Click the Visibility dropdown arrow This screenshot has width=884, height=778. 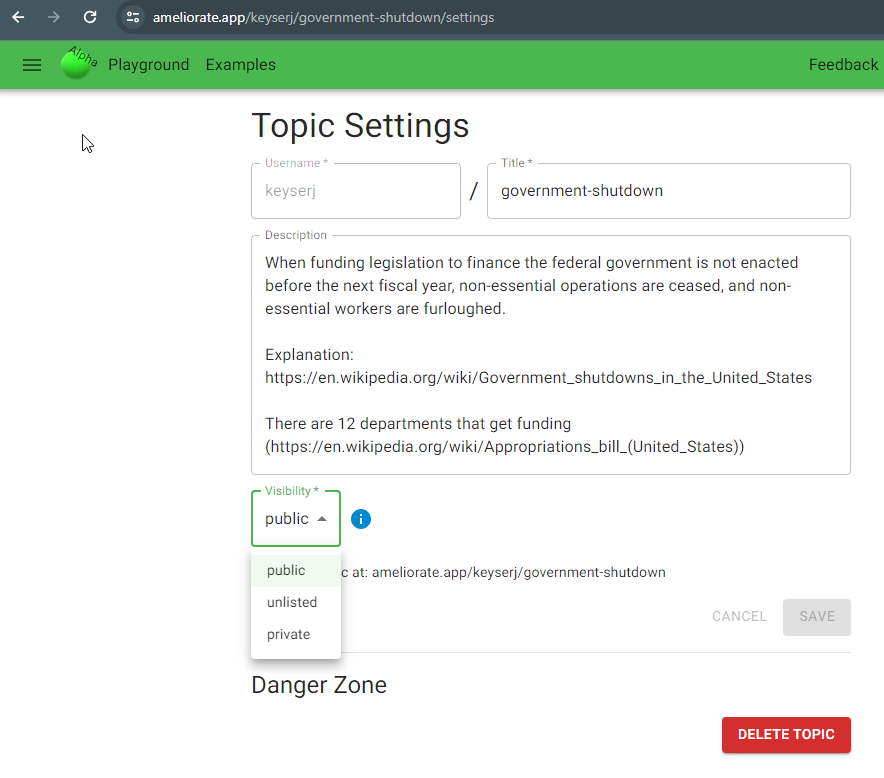(322, 519)
